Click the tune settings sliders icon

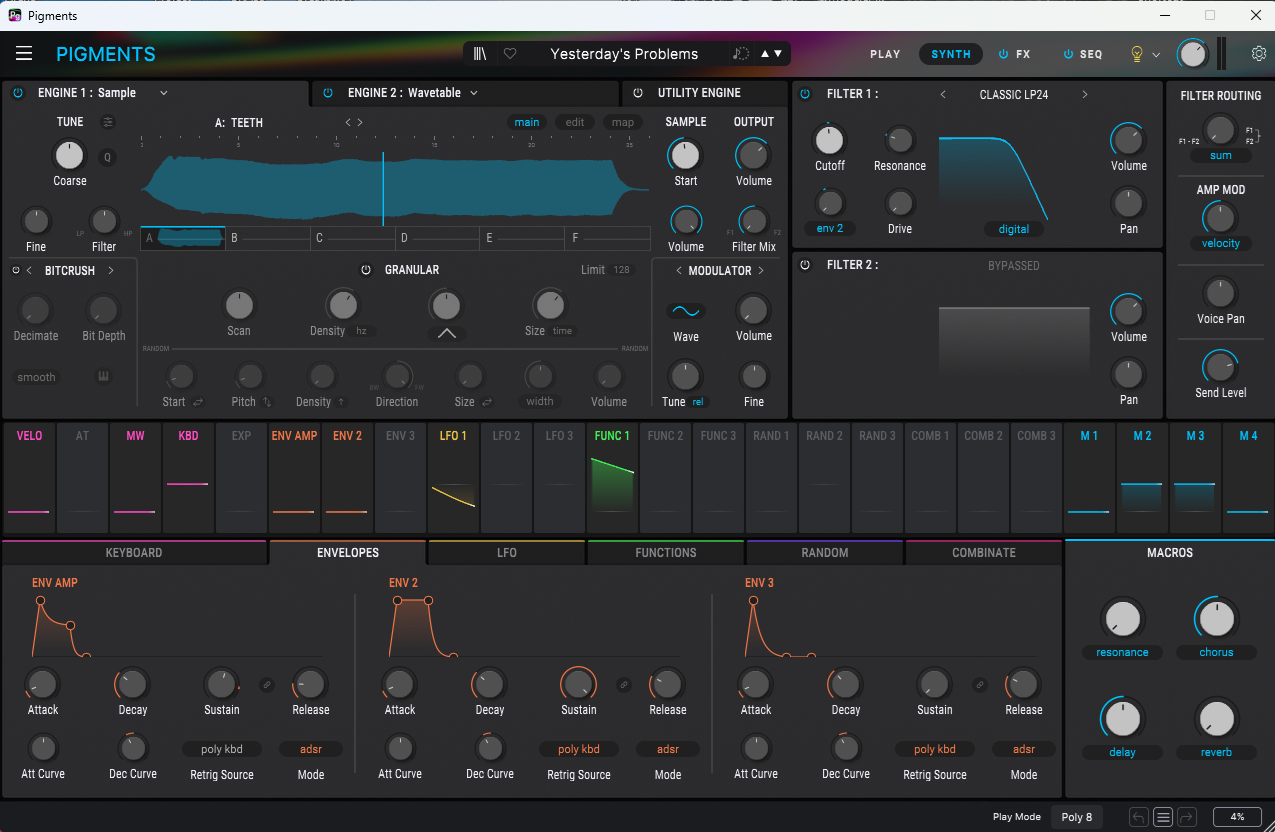coord(108,122)
